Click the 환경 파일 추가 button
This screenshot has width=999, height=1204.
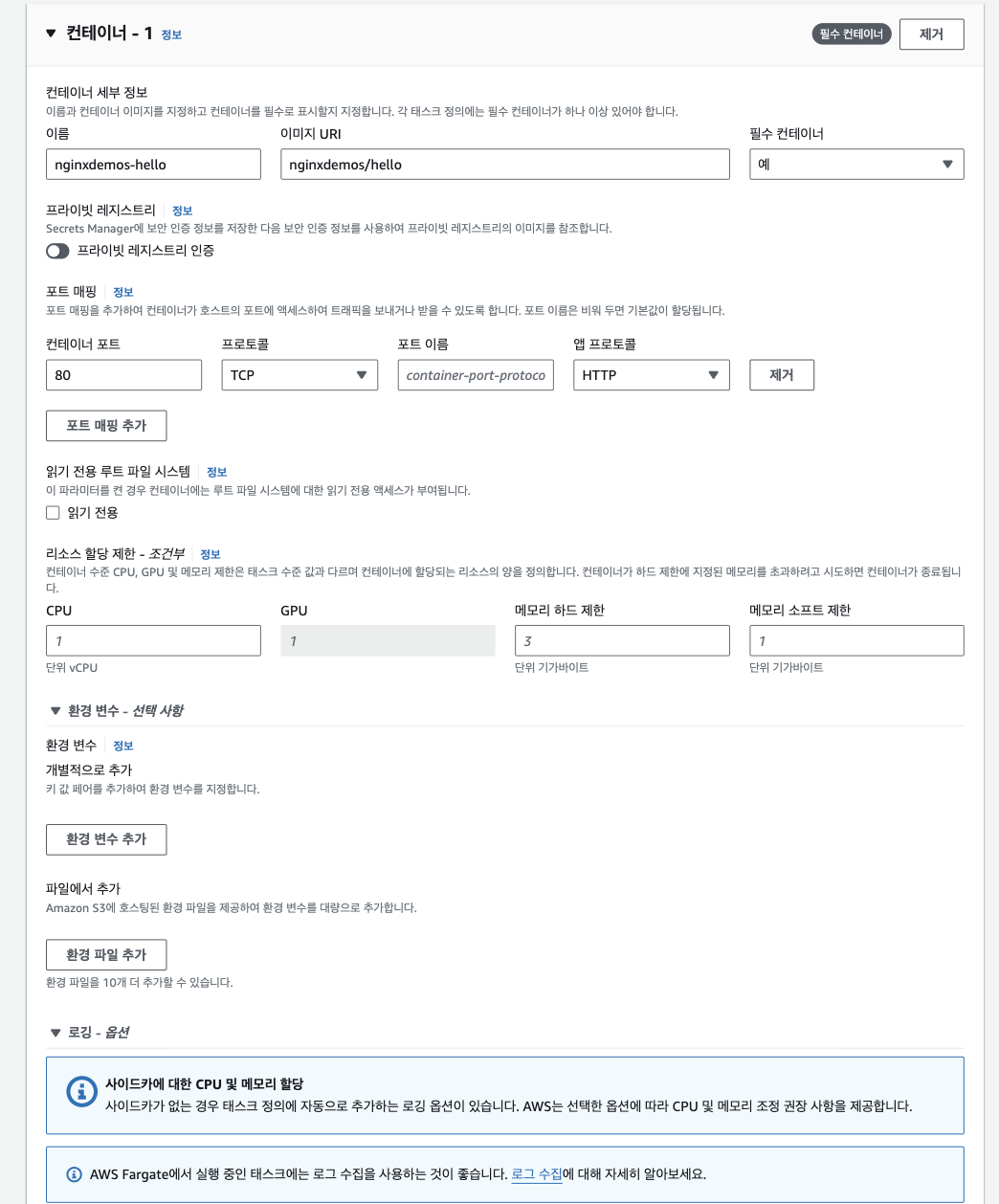pyautogui.click(x=106, y=955)
